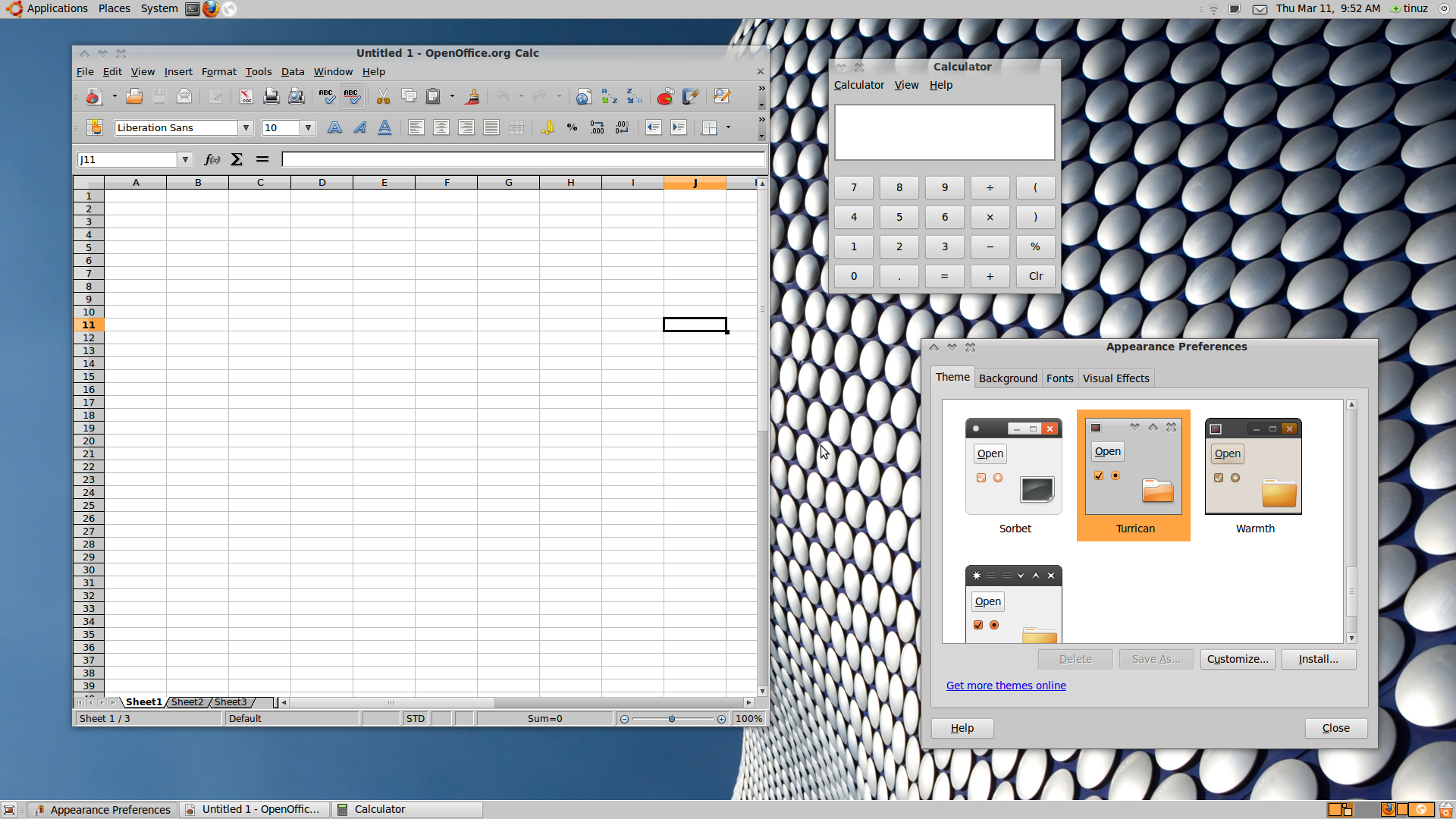
Task: Switch to Sheet2 tab
Action: (x=187, y=702)
